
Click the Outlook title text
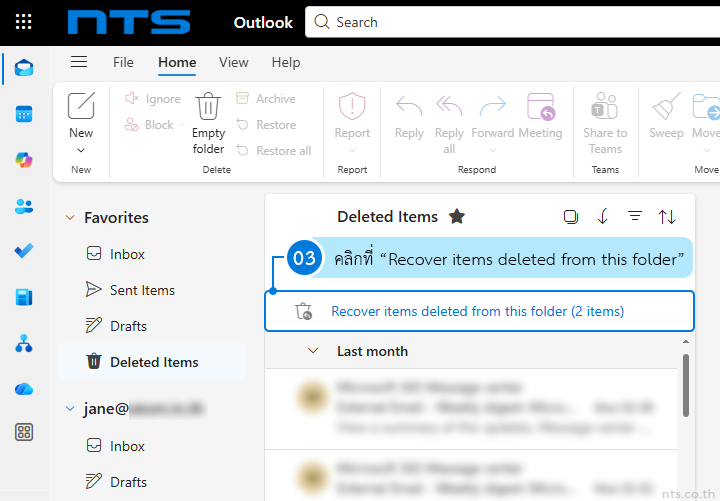(x=263, y=22)
